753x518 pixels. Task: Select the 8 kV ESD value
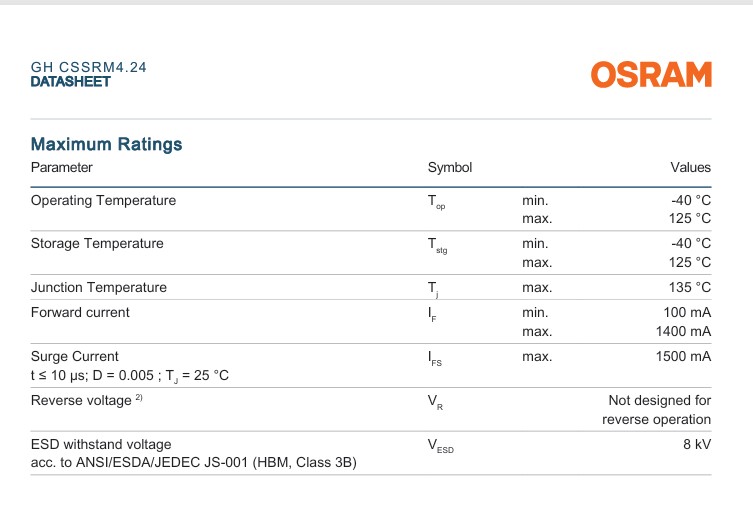point(697,444)
